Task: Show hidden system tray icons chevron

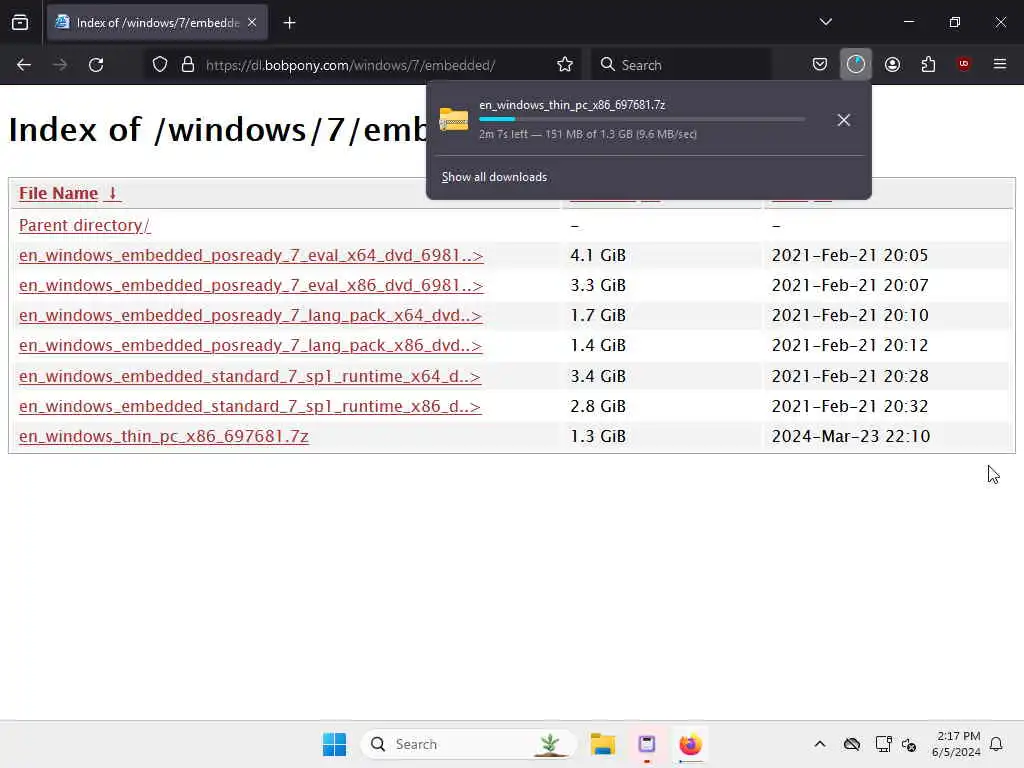Action: click(820, 744)
